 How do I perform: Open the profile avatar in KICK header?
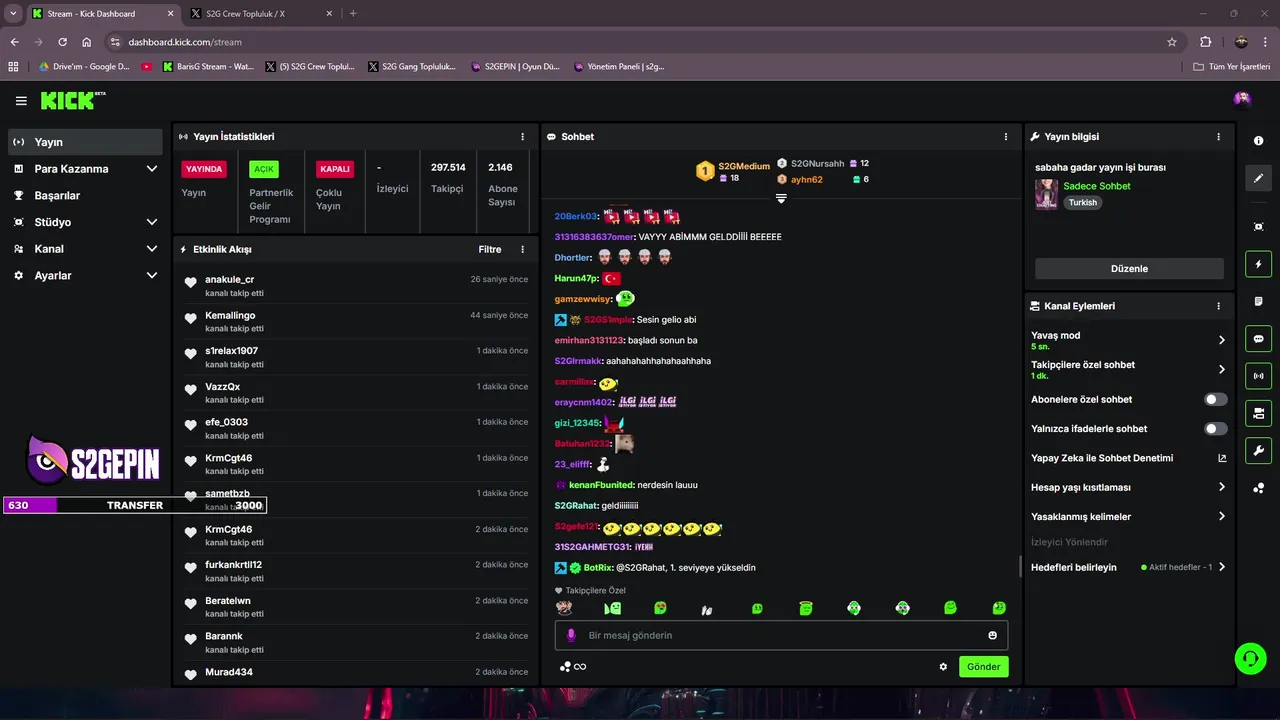coord(1242,98)
